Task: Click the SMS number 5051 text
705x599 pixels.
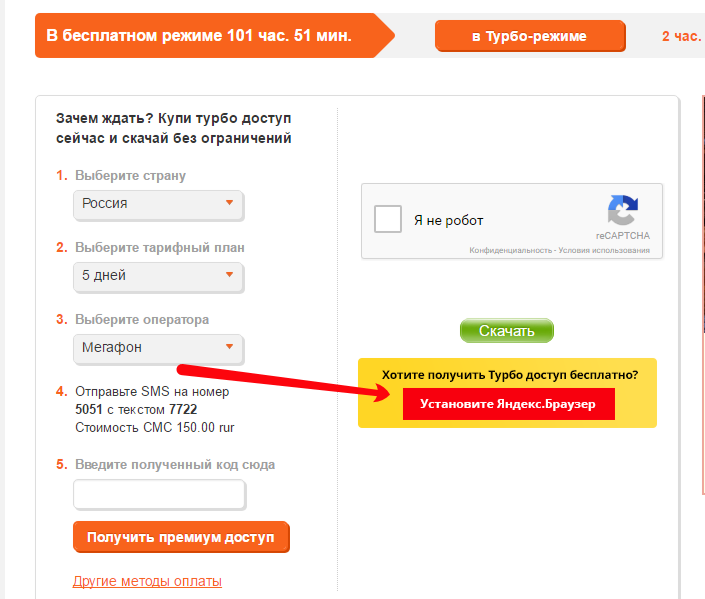Action: (x=88, y=410)
